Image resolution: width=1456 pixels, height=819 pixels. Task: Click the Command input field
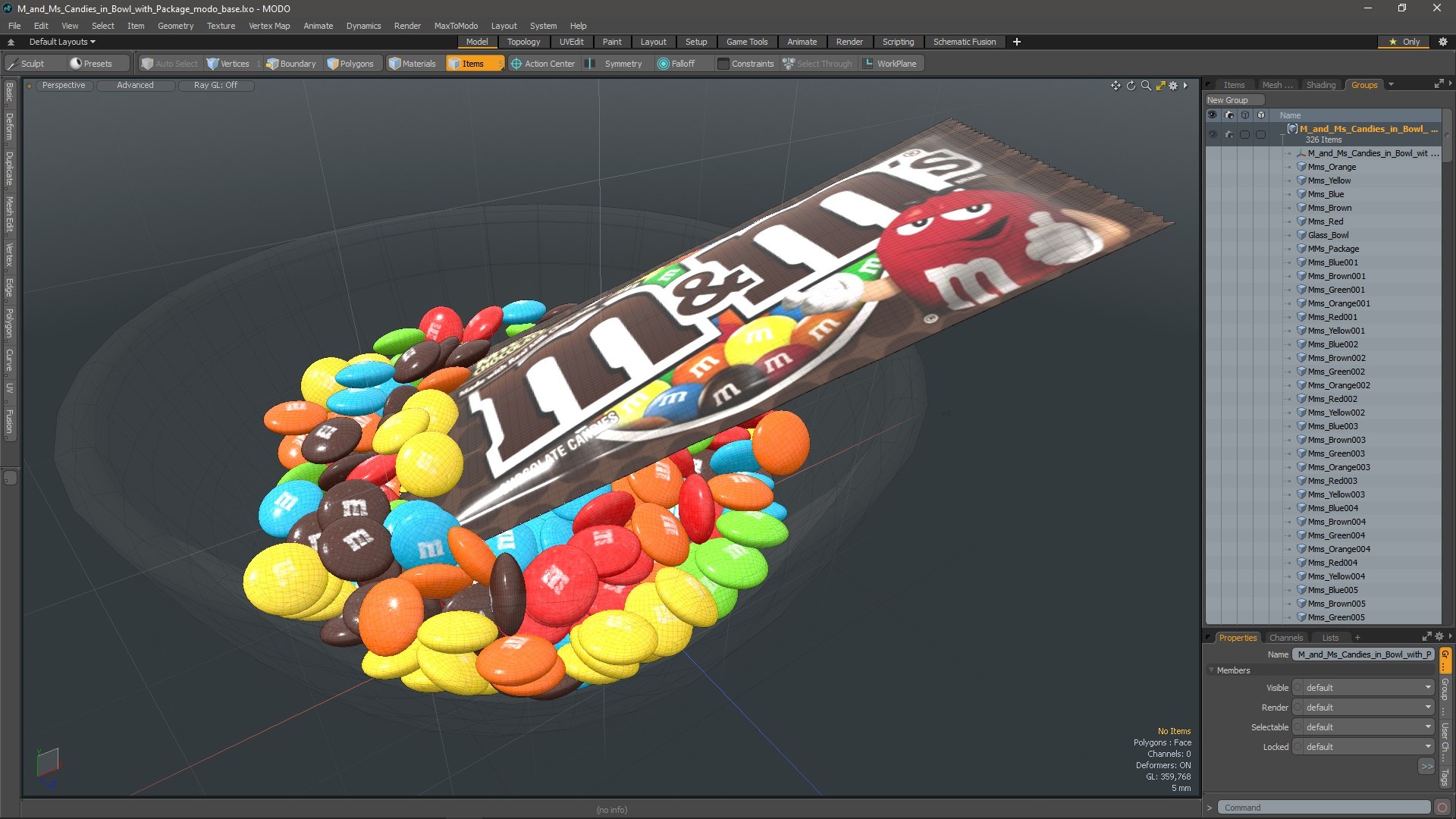click(1323, 808)
